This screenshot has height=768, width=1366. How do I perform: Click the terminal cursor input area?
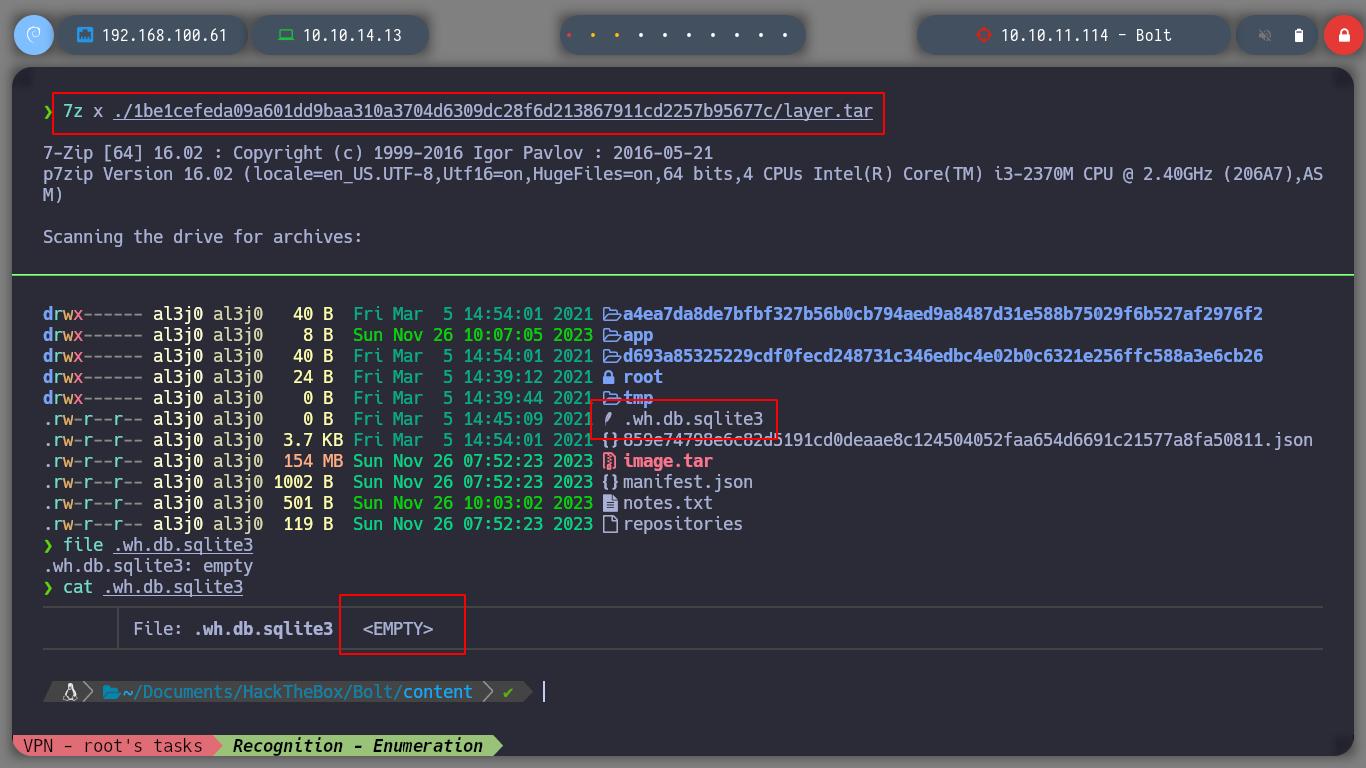pyautogui.click(x=545, y=692)
